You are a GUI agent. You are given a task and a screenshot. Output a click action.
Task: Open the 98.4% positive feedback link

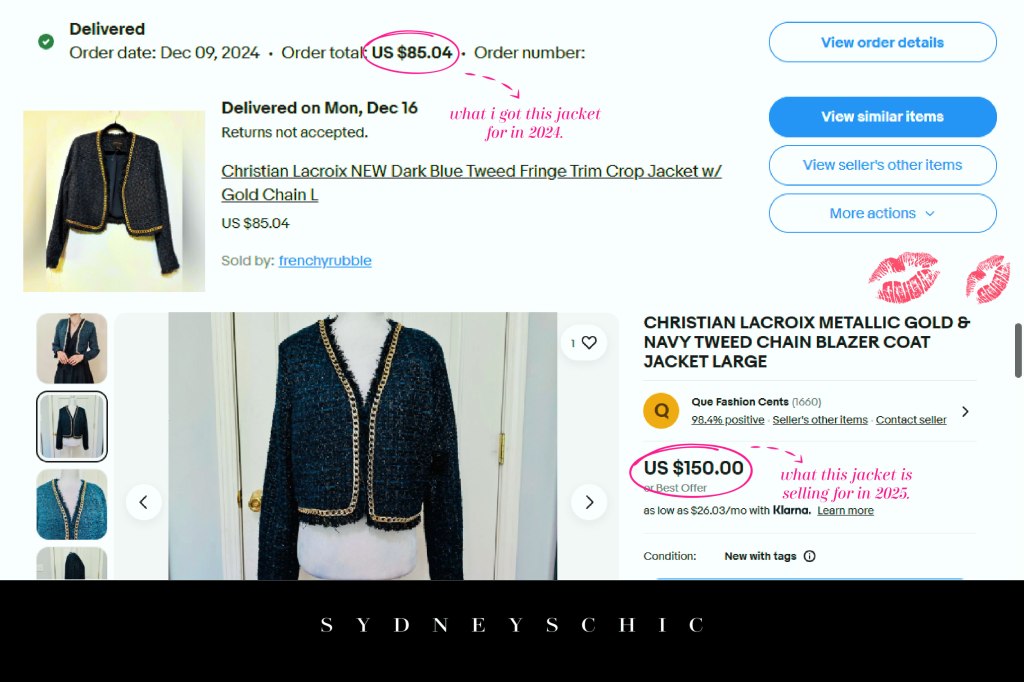(728, 420)
